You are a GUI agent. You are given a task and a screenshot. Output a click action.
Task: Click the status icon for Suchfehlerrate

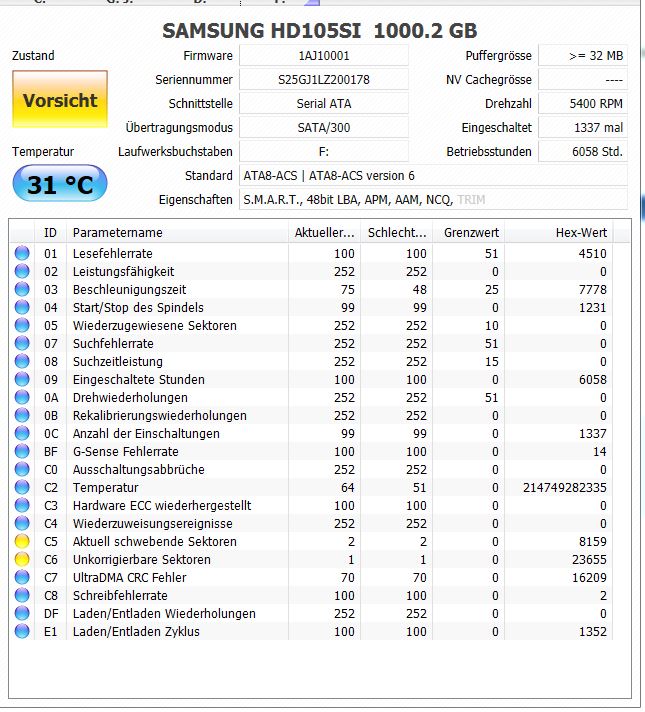(x=22, y=343)
